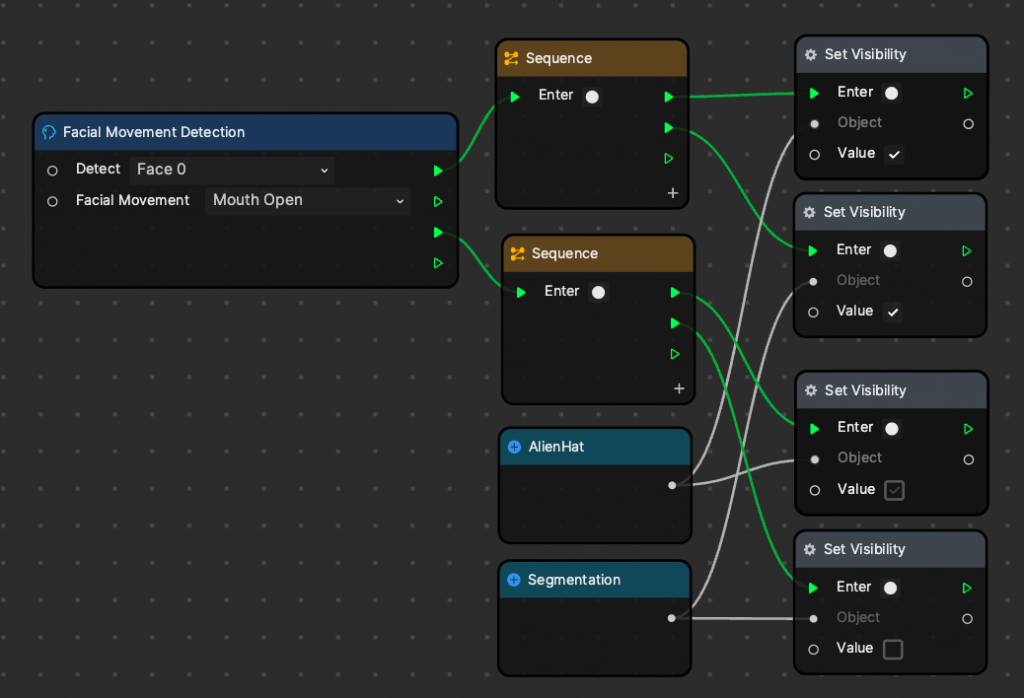Select the third Set Visibility node title
The height and width of the screenshot is (698, 1024).
(865, 390)
